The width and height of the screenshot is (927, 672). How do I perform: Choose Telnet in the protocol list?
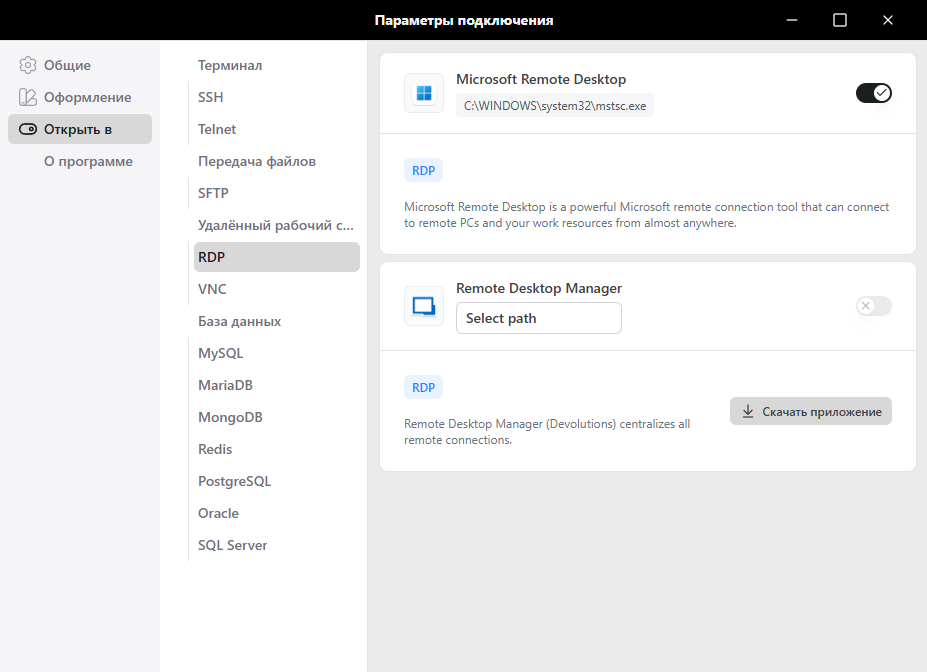click(277, 129)
